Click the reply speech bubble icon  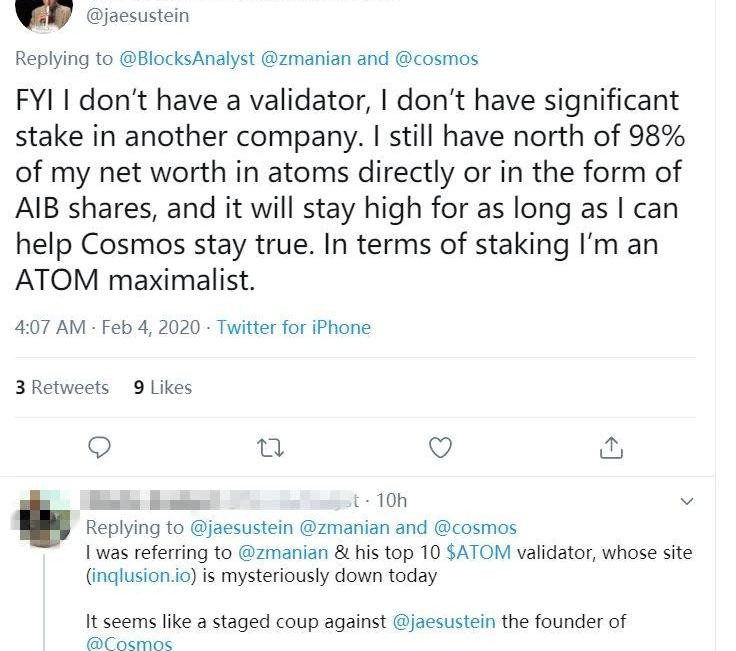click(x=99, y=448)
